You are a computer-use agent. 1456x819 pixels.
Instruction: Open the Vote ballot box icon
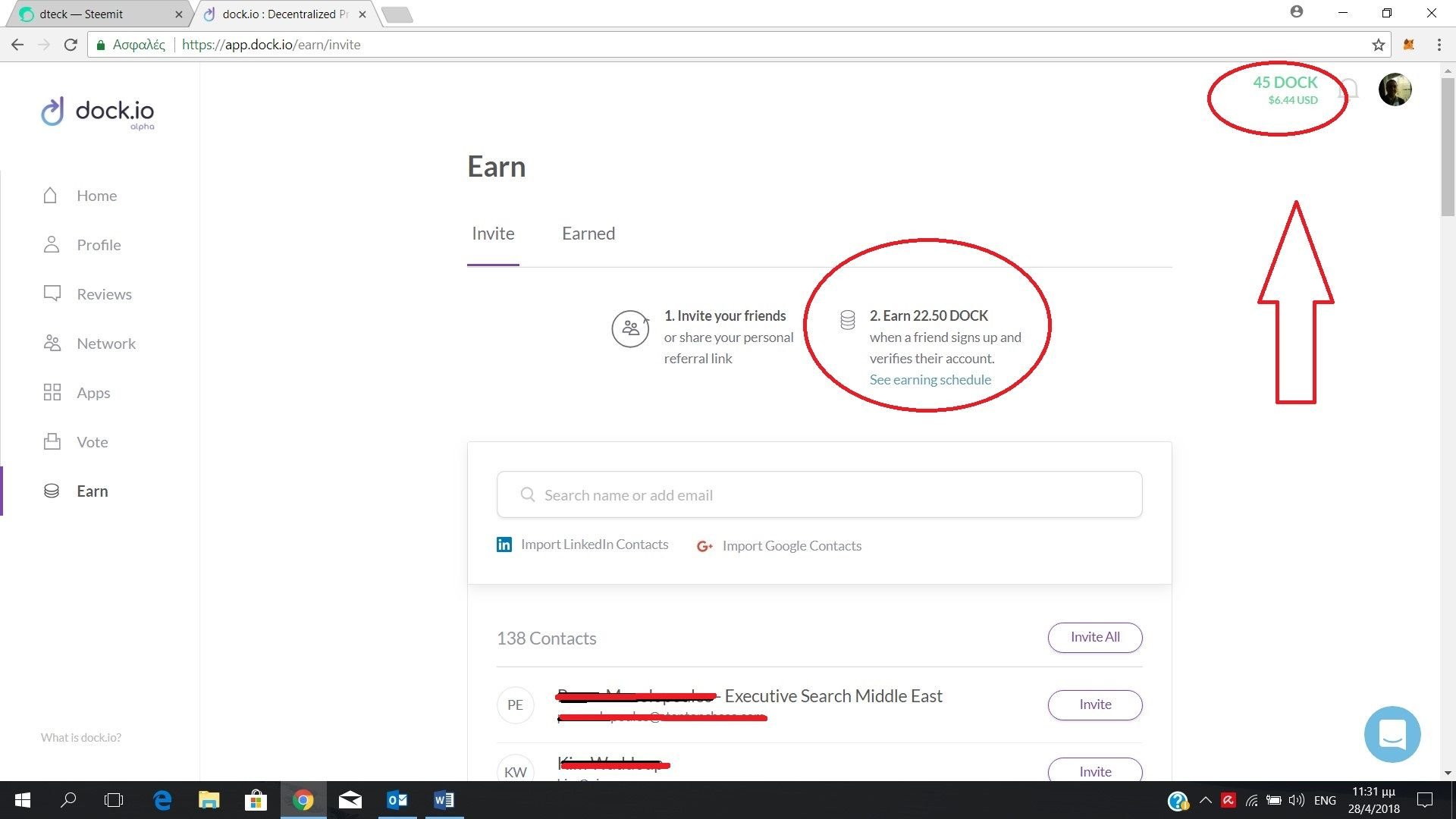[52, 442]
